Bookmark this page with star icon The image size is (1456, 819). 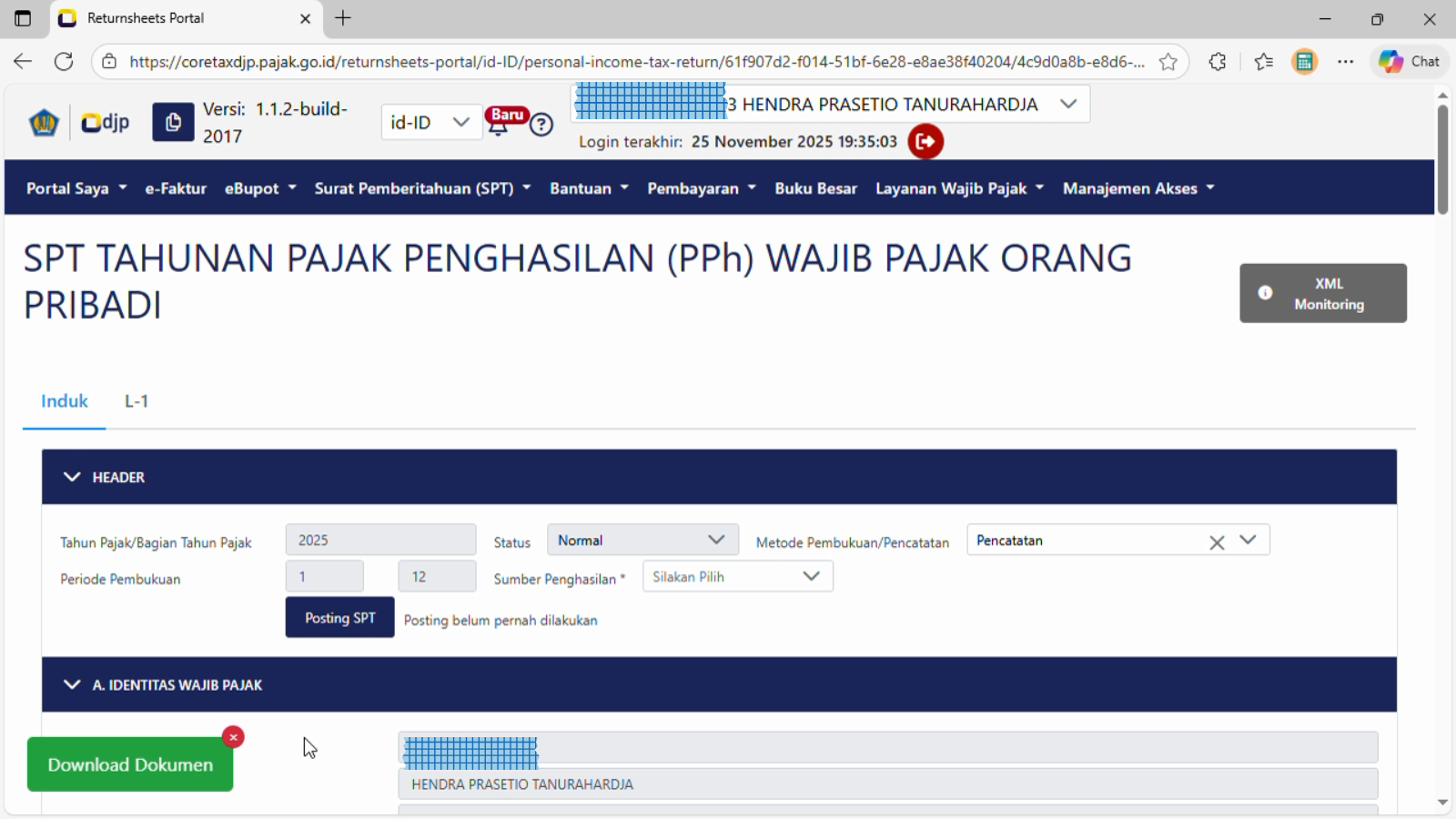pyautogui.click(x=1168, y=62)
